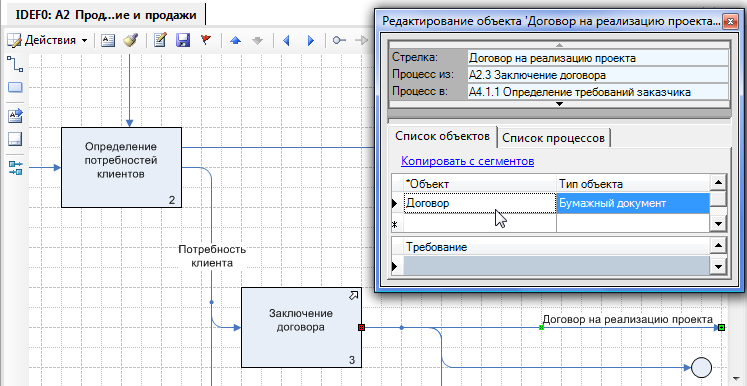Screen dimensions: 747x386
Task: Select the empty Требование row
Action: (x=556, y=265)
